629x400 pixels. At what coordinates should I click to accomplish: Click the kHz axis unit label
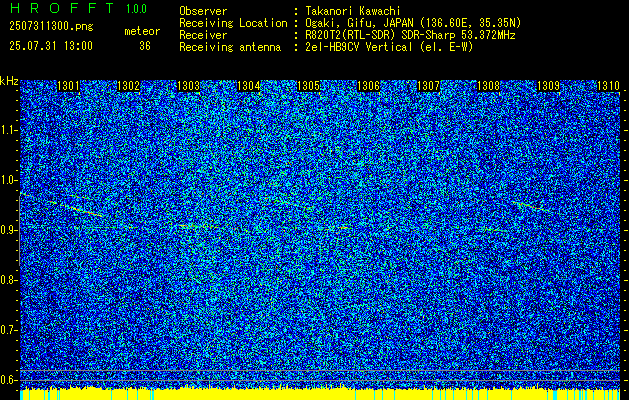pyautogui.click(x=9, y=81)
